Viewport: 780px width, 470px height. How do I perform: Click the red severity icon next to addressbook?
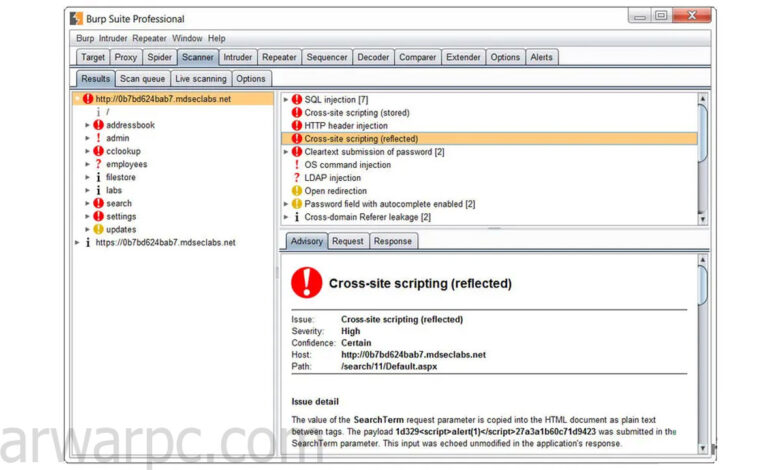point(98,125)
